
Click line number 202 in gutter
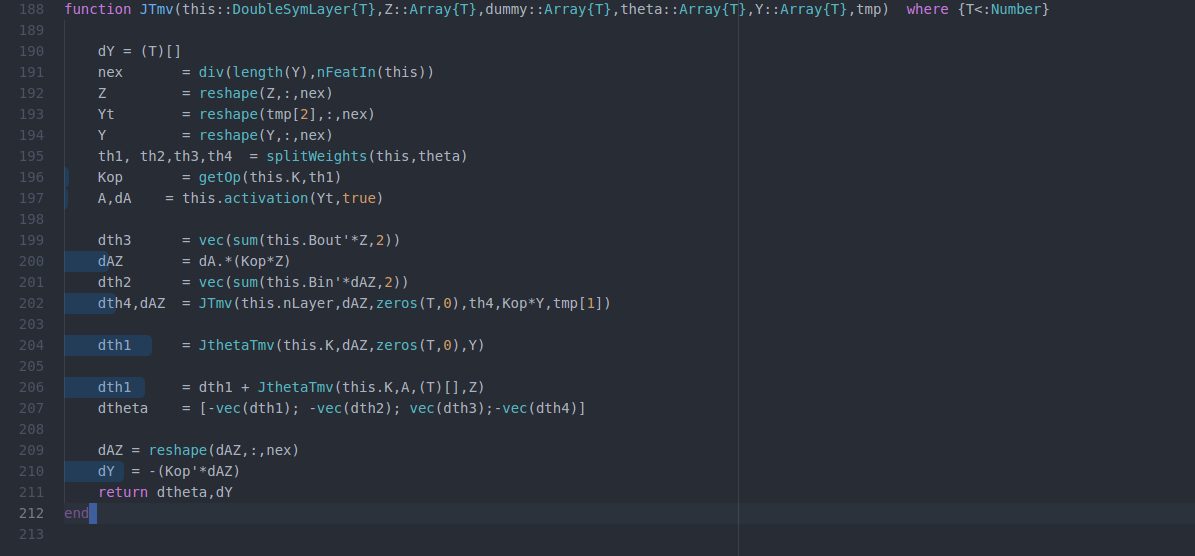[x=31, y=303]
